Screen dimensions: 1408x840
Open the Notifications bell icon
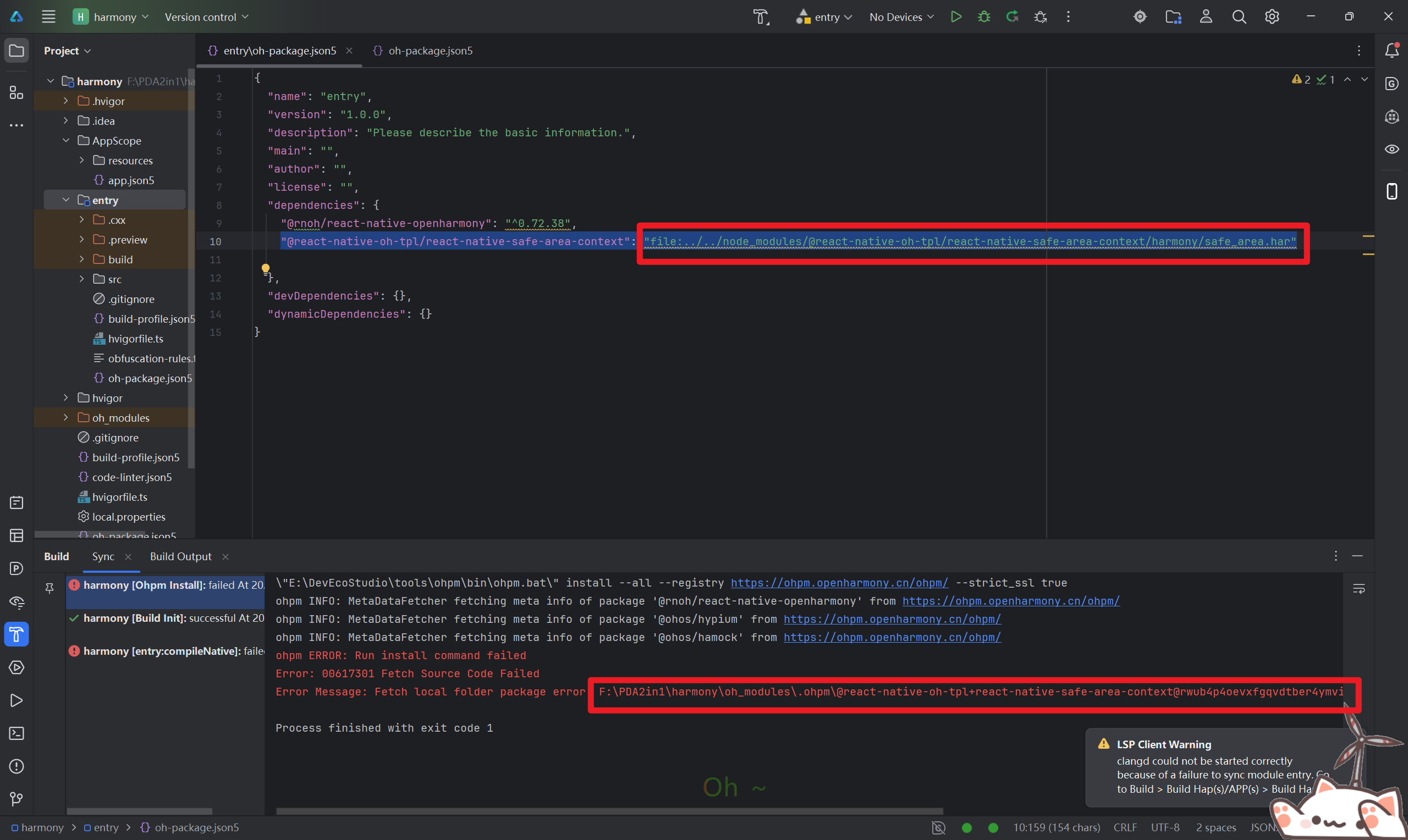pyautogui.click(x=1391, y=51)
